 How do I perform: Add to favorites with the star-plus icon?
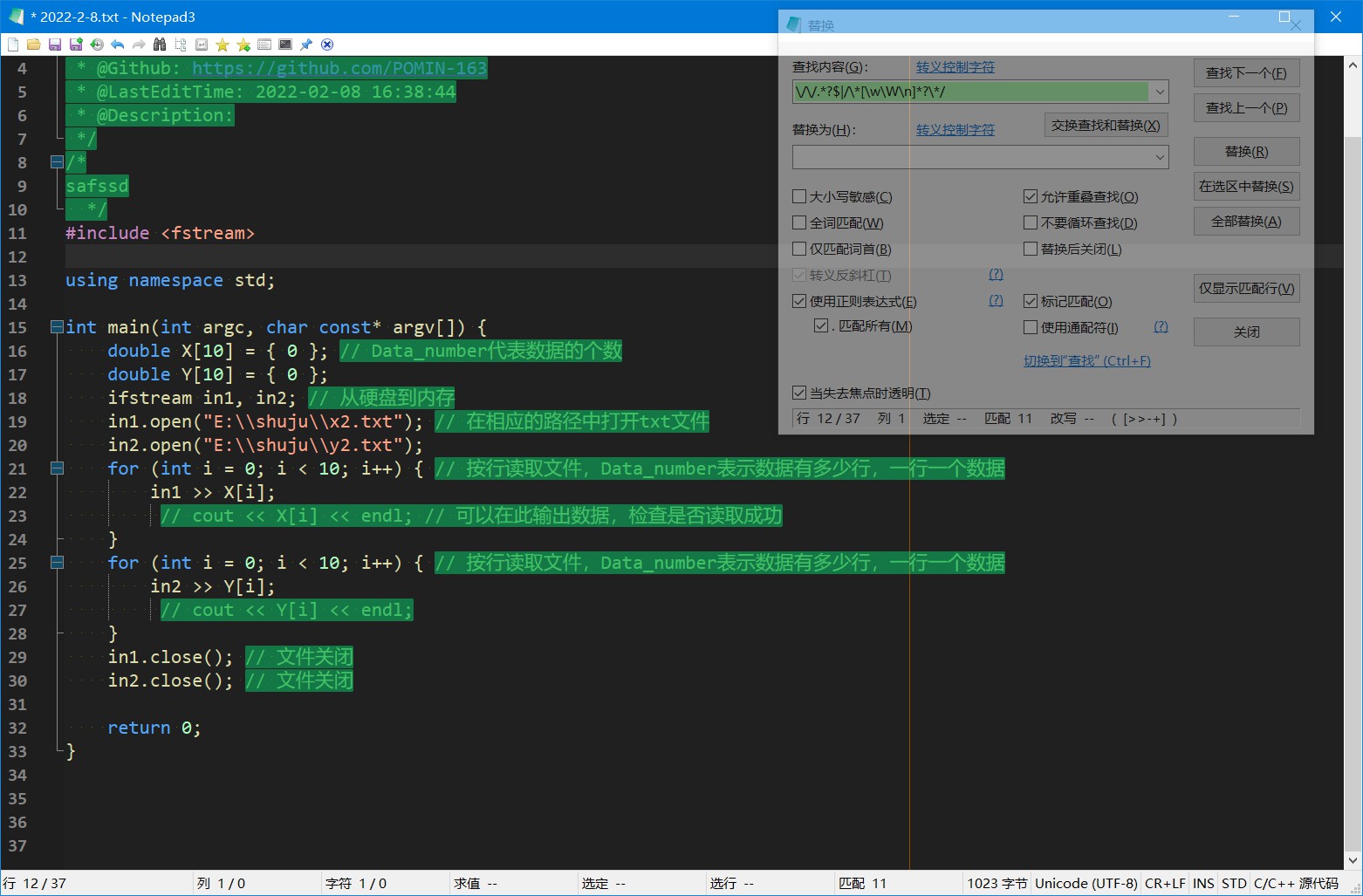243,44
